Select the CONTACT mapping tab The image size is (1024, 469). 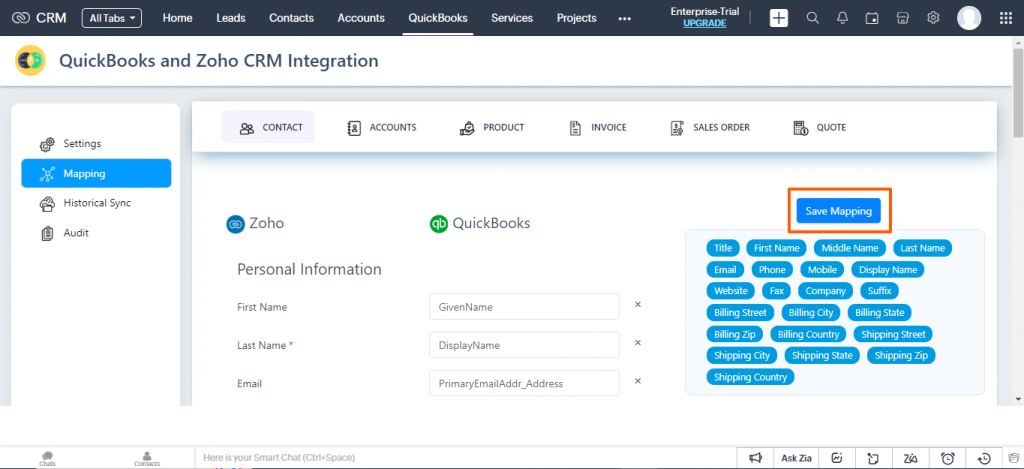(x=268, y=127)
